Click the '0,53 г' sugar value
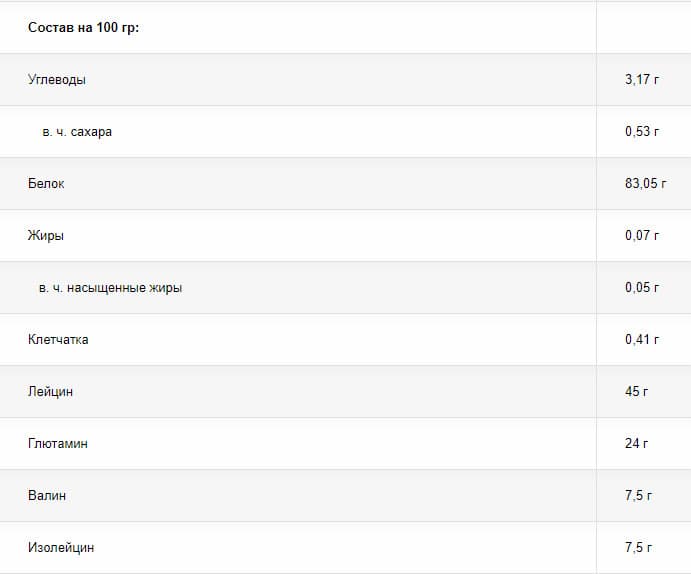691x574 pixels. click(642, 132)
